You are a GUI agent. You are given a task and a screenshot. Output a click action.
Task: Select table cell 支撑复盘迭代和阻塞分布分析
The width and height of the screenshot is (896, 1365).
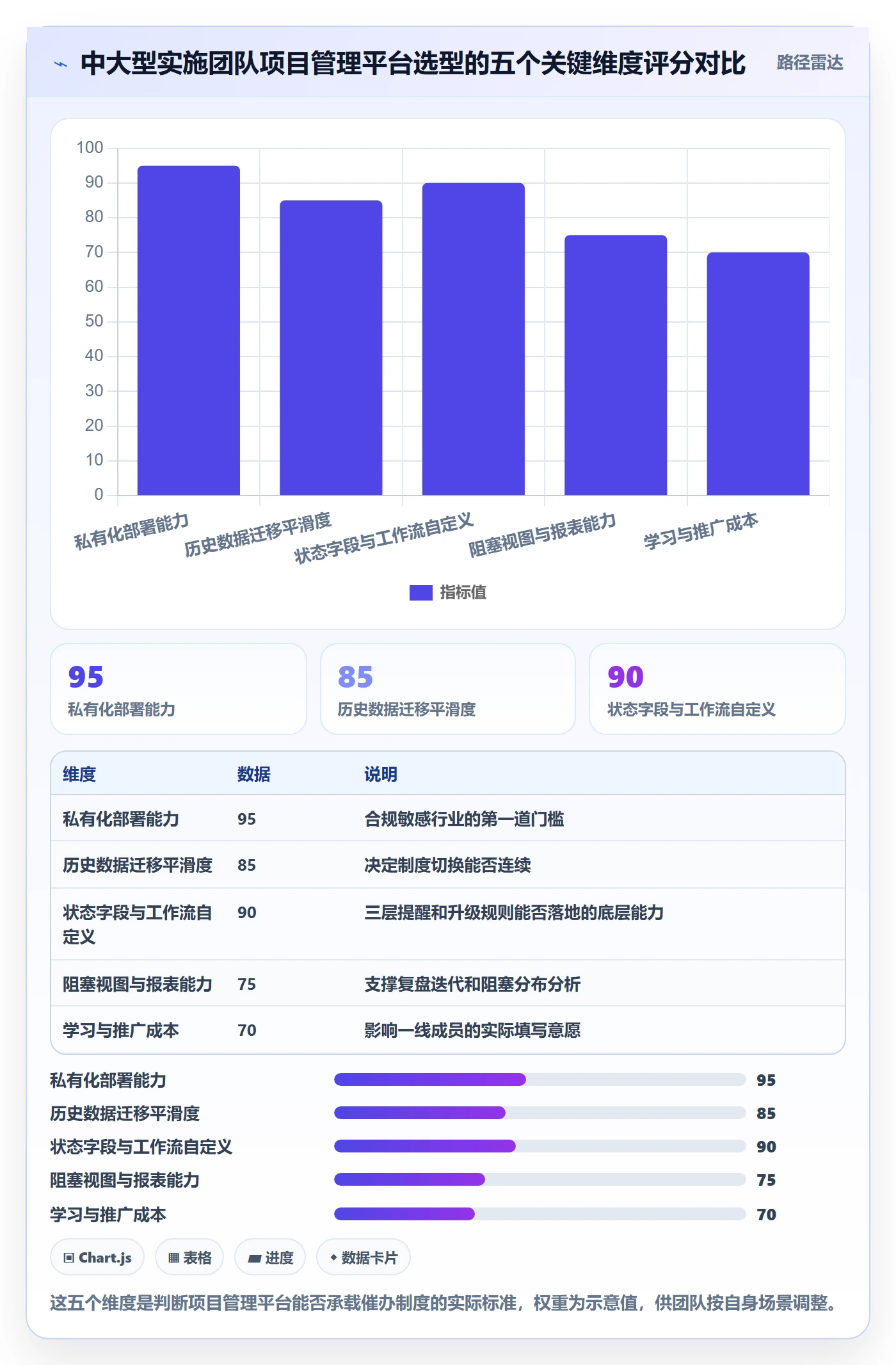click(472, 985)
